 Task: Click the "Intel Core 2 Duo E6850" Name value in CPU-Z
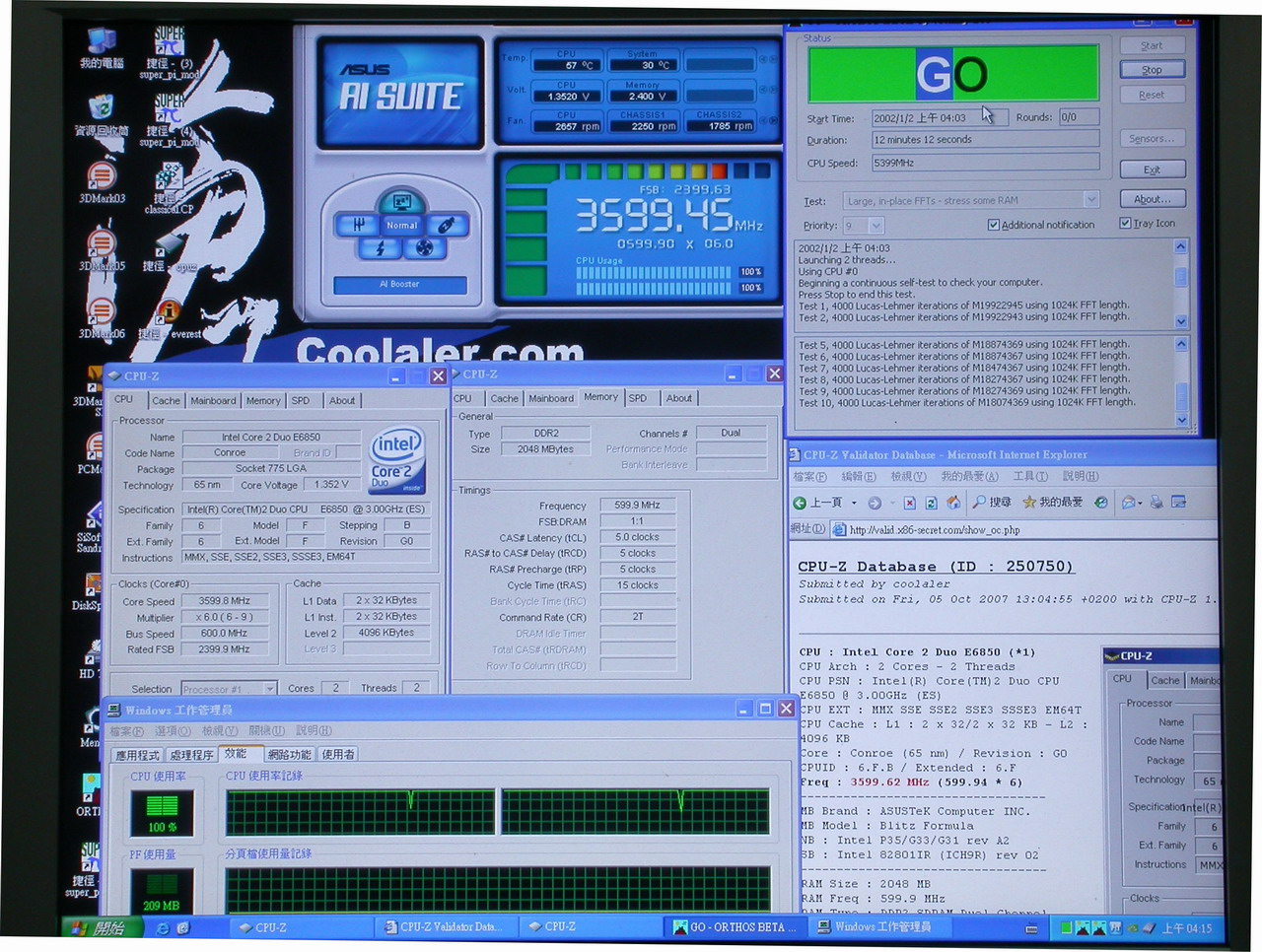click(x=271, y=437)
